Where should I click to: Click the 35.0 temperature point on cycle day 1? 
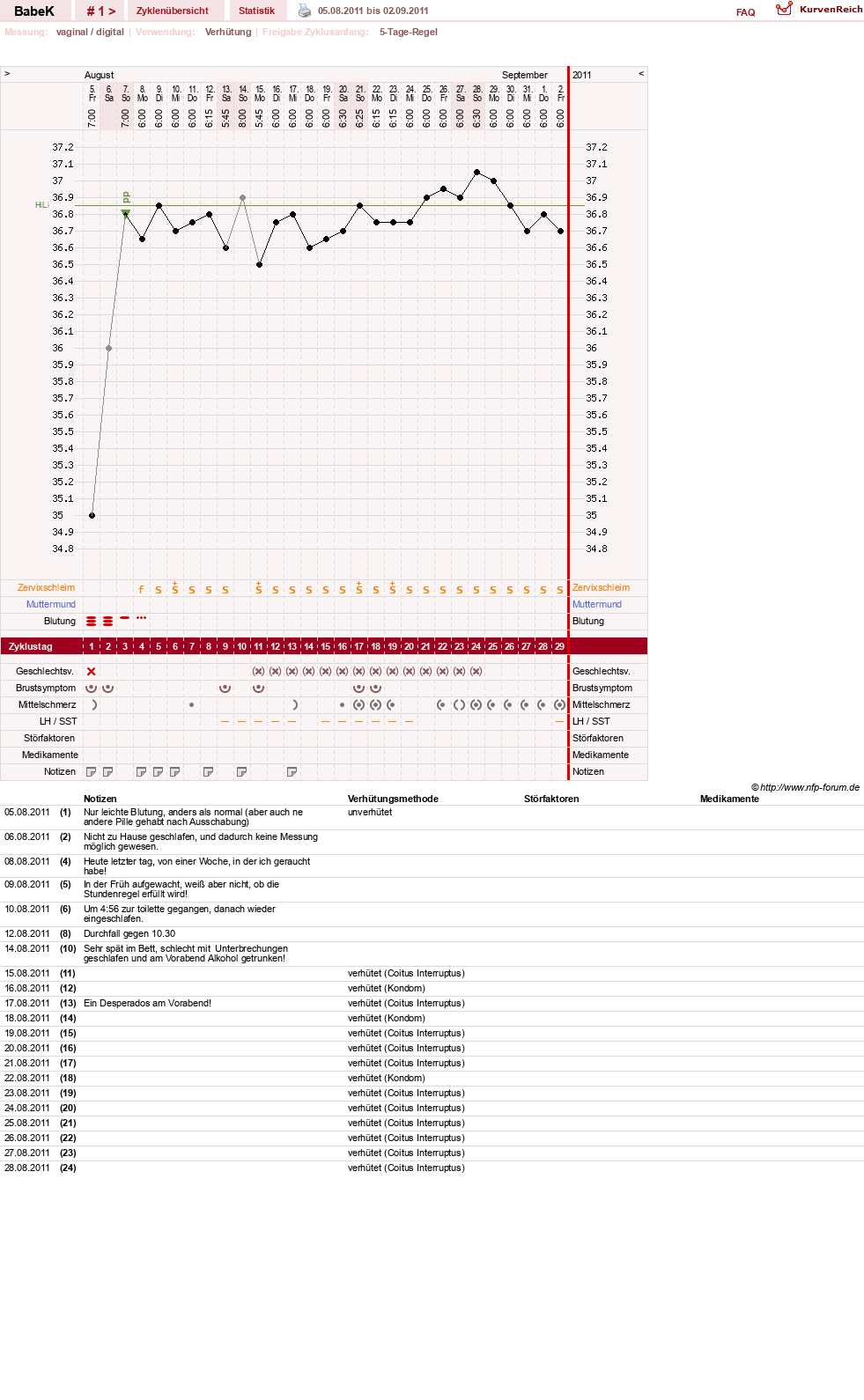(92, 516)
